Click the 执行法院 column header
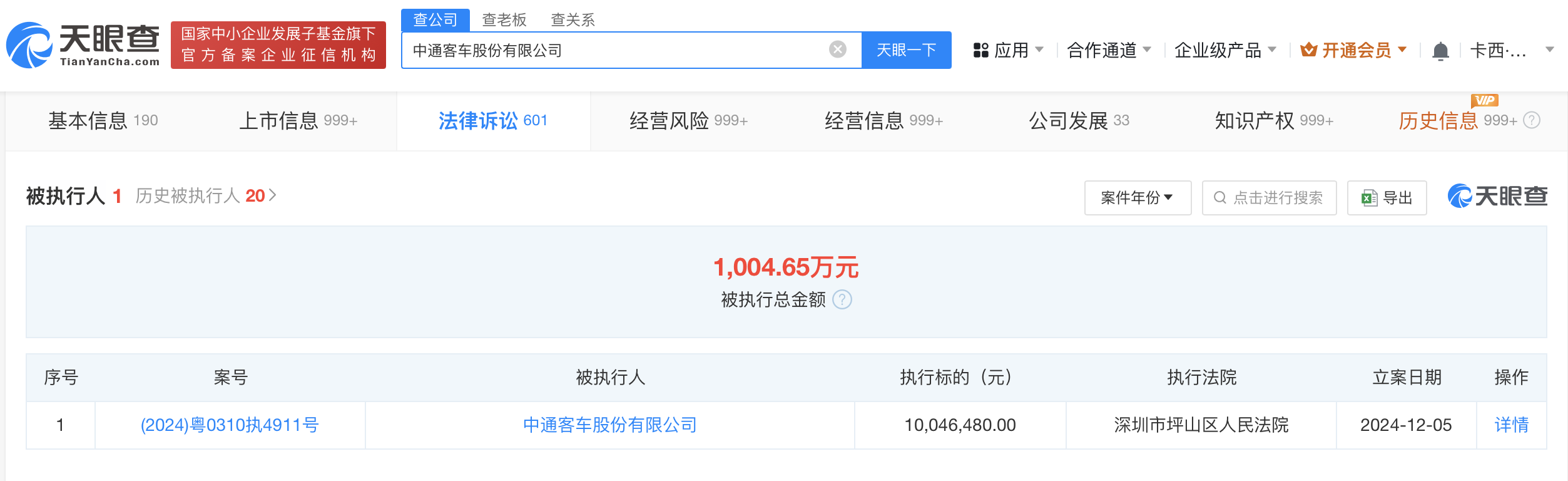Viewport: 1568px width, 481px height. (x=1202, y=378)
